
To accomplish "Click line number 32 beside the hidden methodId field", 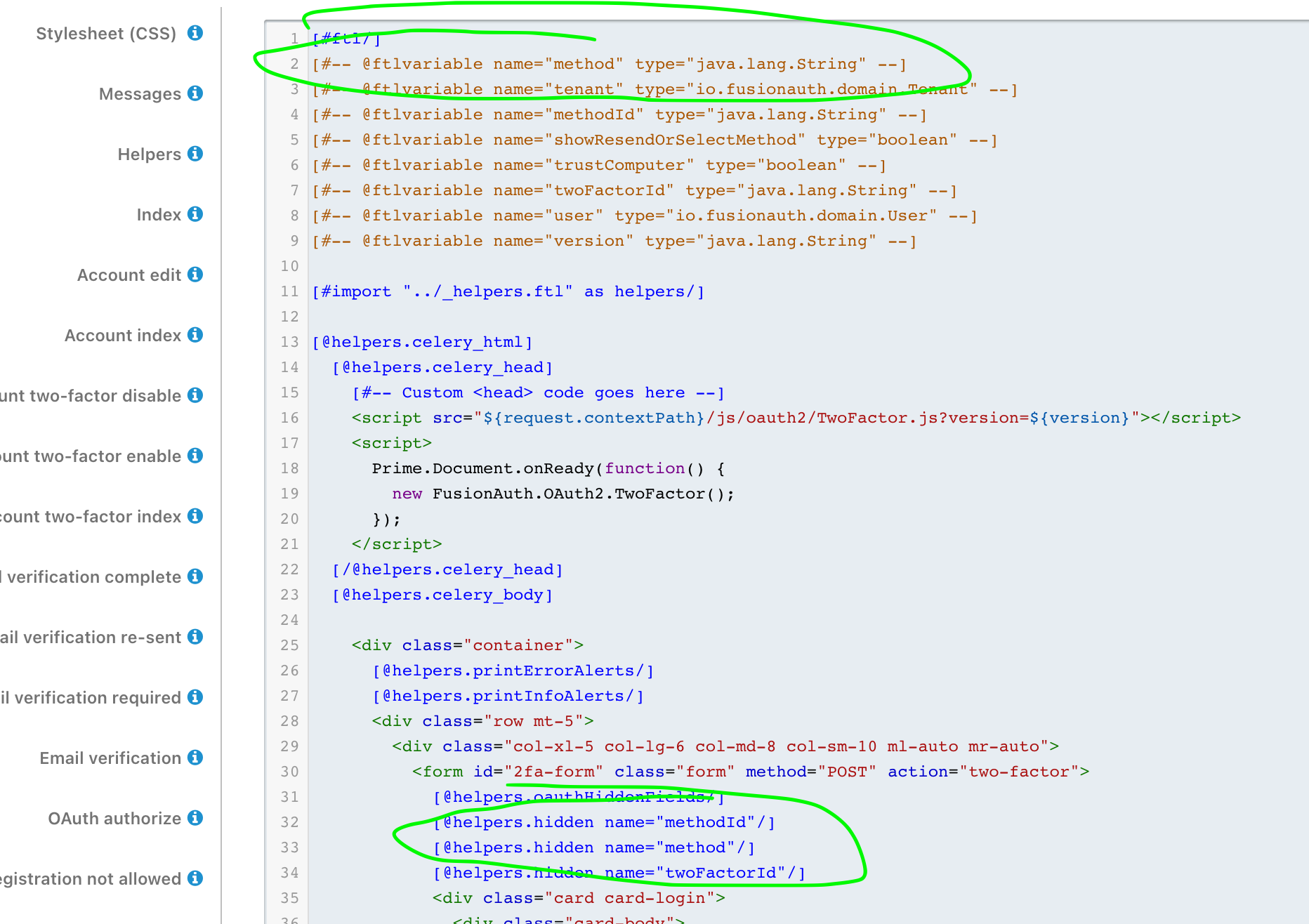I will pos(289,822).
